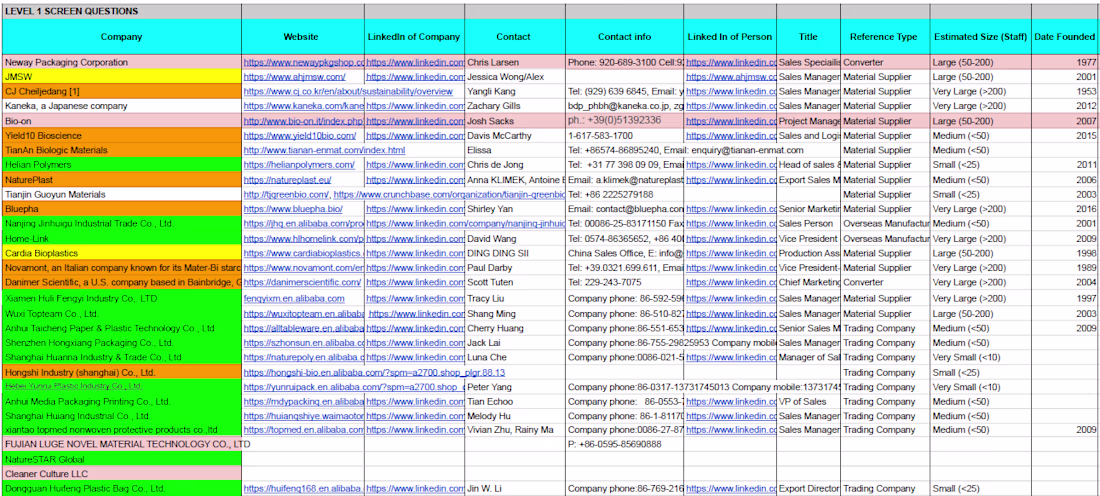Select the Cleaner Culture LLC cell
1100x496 pixels.
pos(121,474)
